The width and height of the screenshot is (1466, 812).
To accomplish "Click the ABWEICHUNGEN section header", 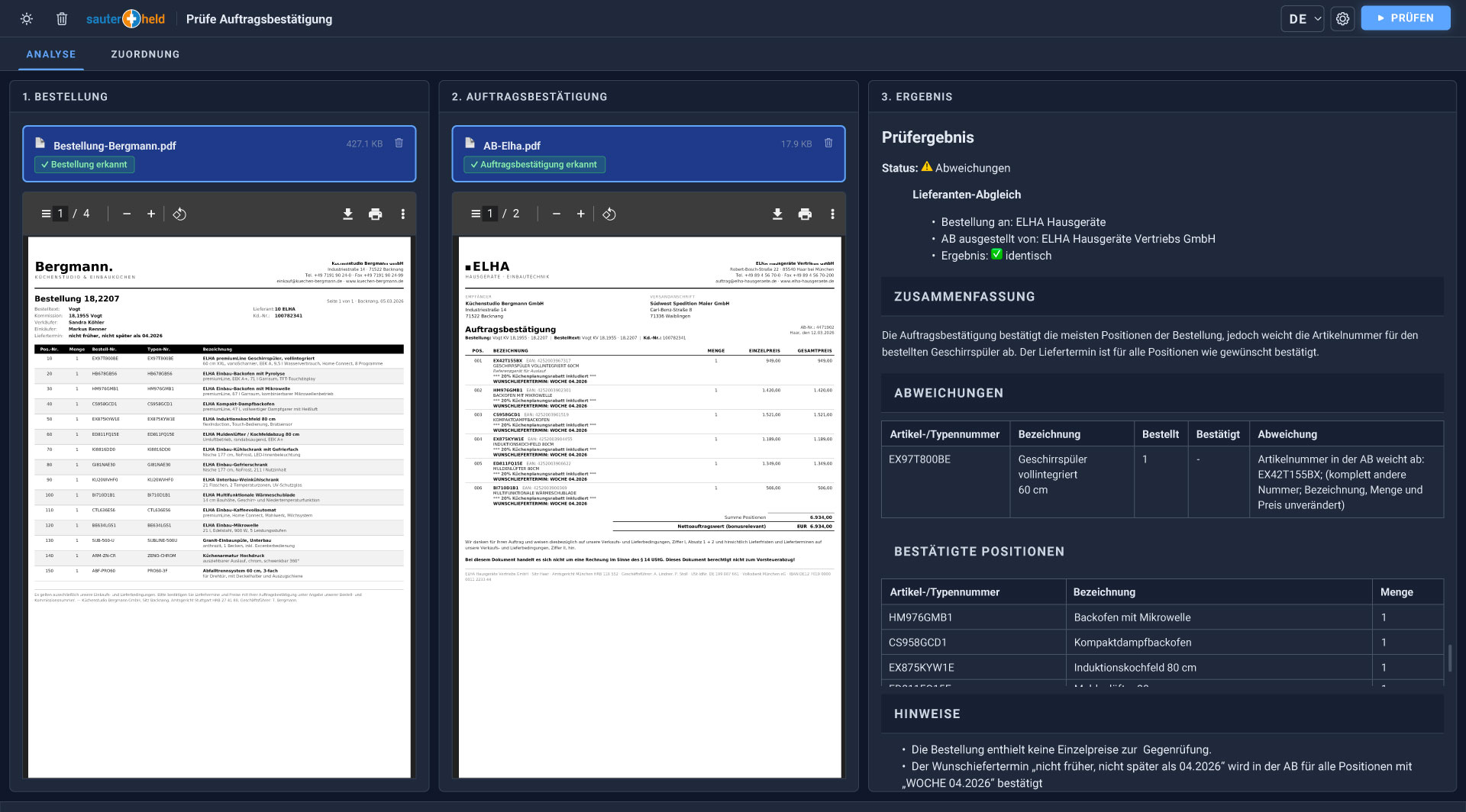I will [1162, 393].
